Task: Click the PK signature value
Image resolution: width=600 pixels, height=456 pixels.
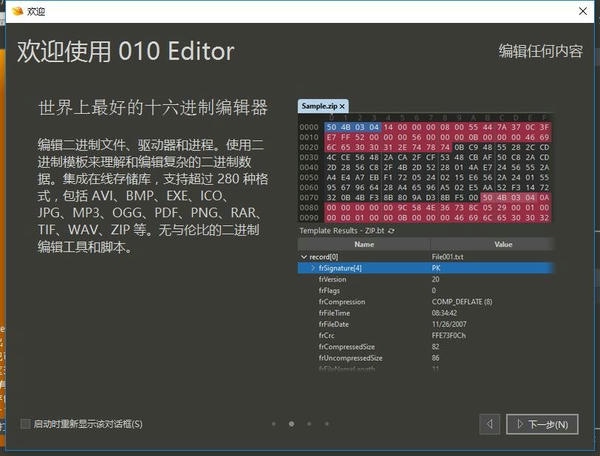Action: tap(436, 268)
